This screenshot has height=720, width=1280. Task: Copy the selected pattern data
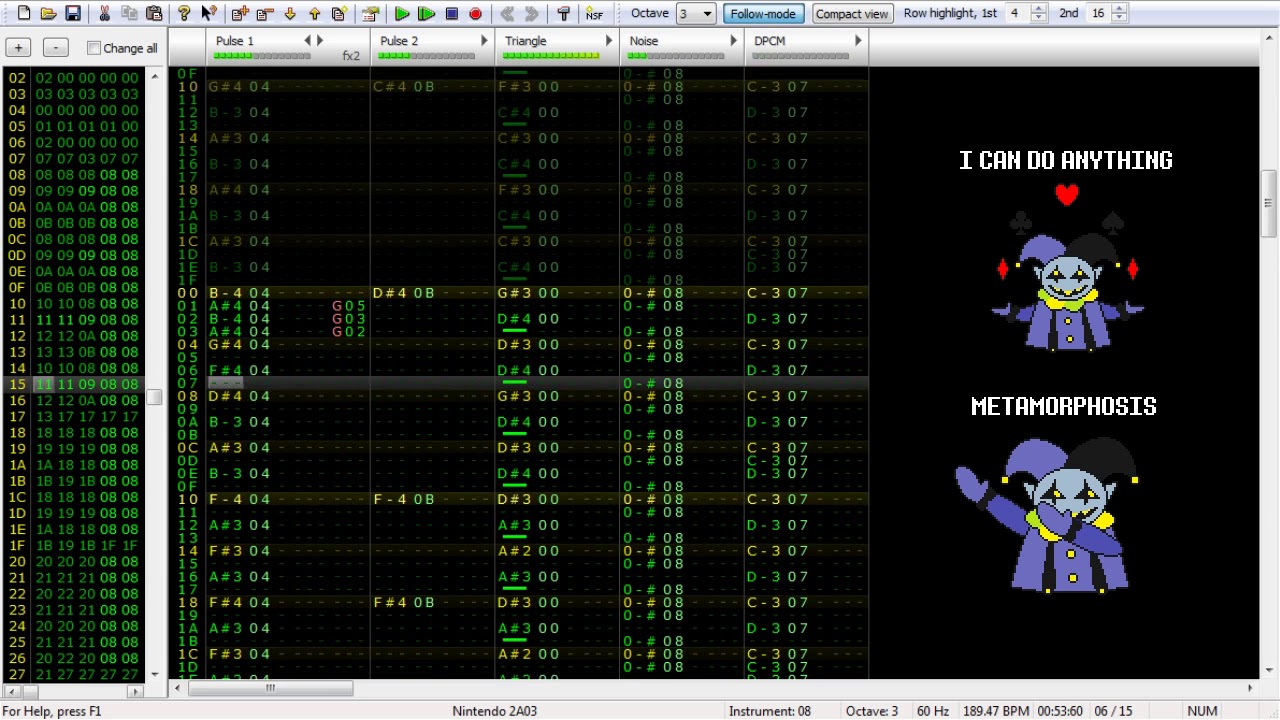129,14
